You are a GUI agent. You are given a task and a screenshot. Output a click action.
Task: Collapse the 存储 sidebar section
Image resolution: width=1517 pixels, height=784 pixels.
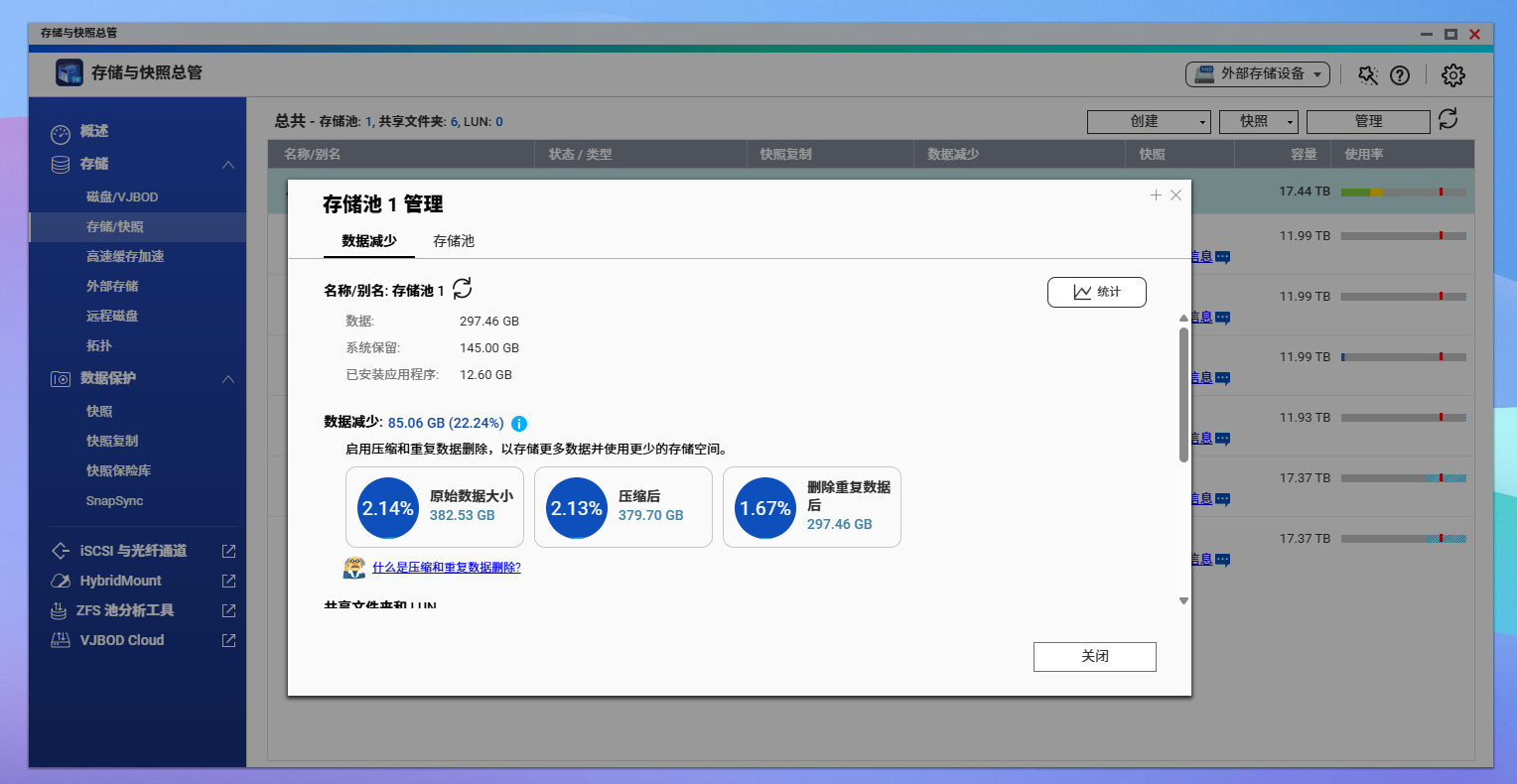[x=228, y=165]
